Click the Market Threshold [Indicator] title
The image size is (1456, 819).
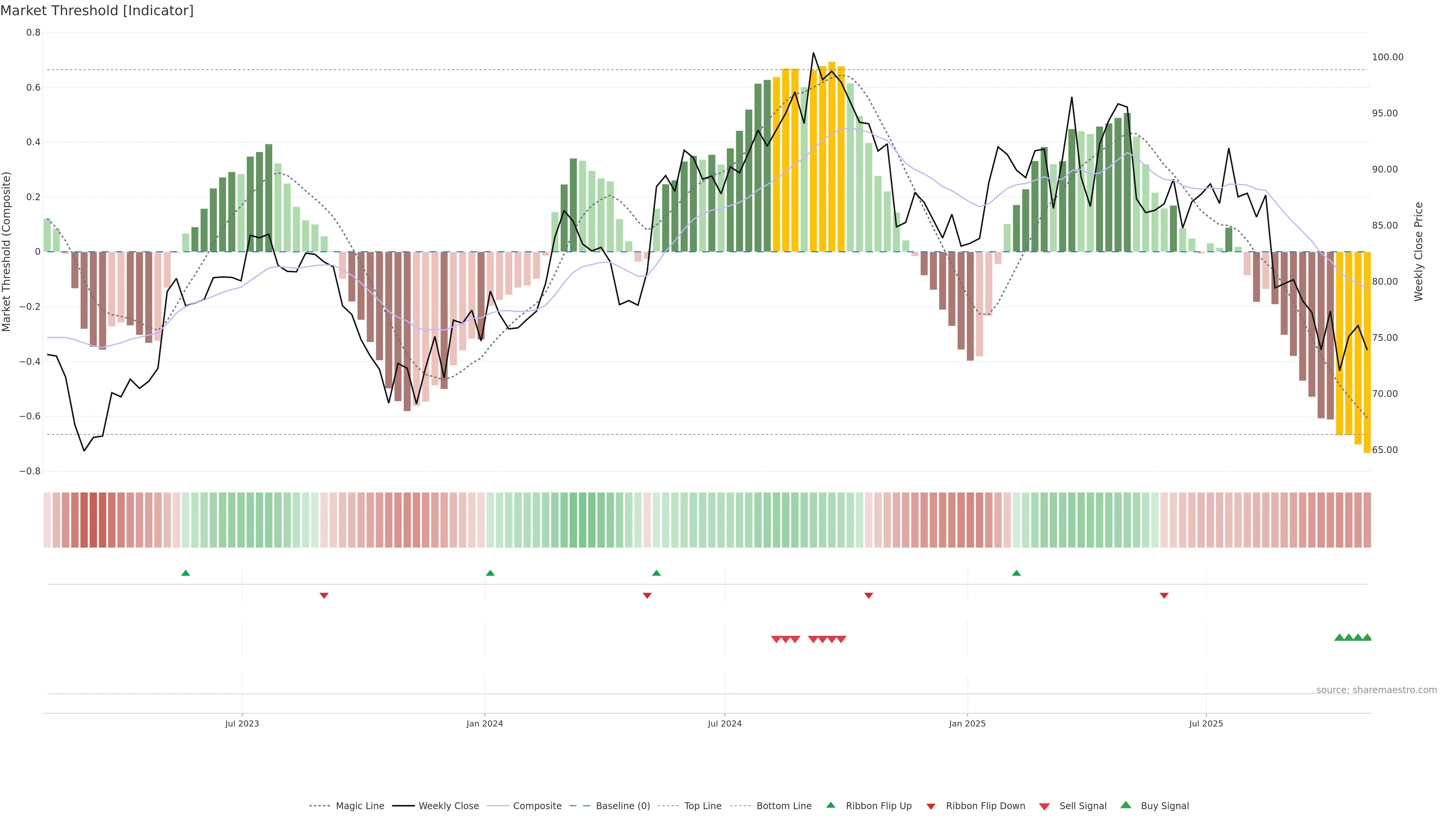[97, 11]
